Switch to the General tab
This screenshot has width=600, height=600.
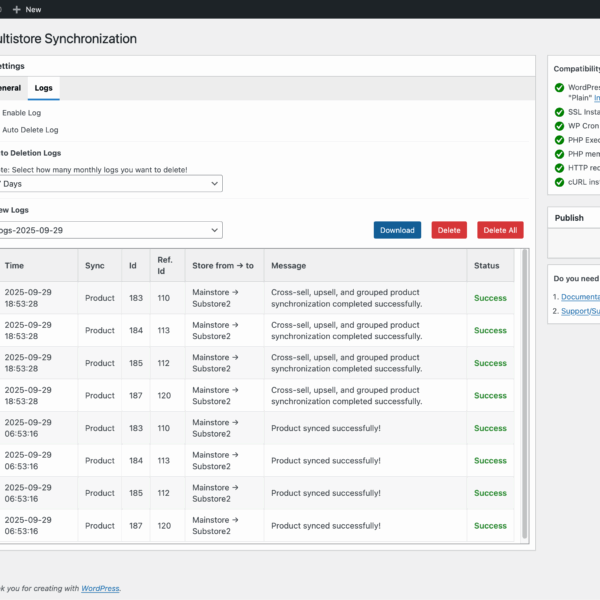tap(11, 88)
